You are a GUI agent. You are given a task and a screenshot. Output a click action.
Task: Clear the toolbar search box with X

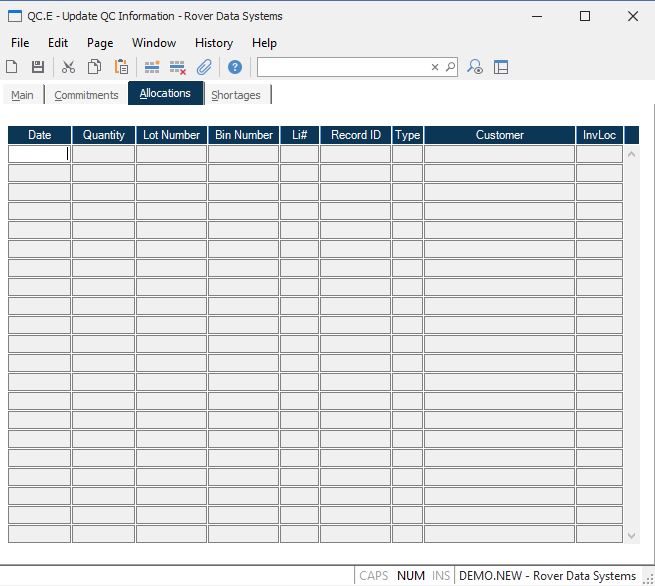tap(435, 67)
